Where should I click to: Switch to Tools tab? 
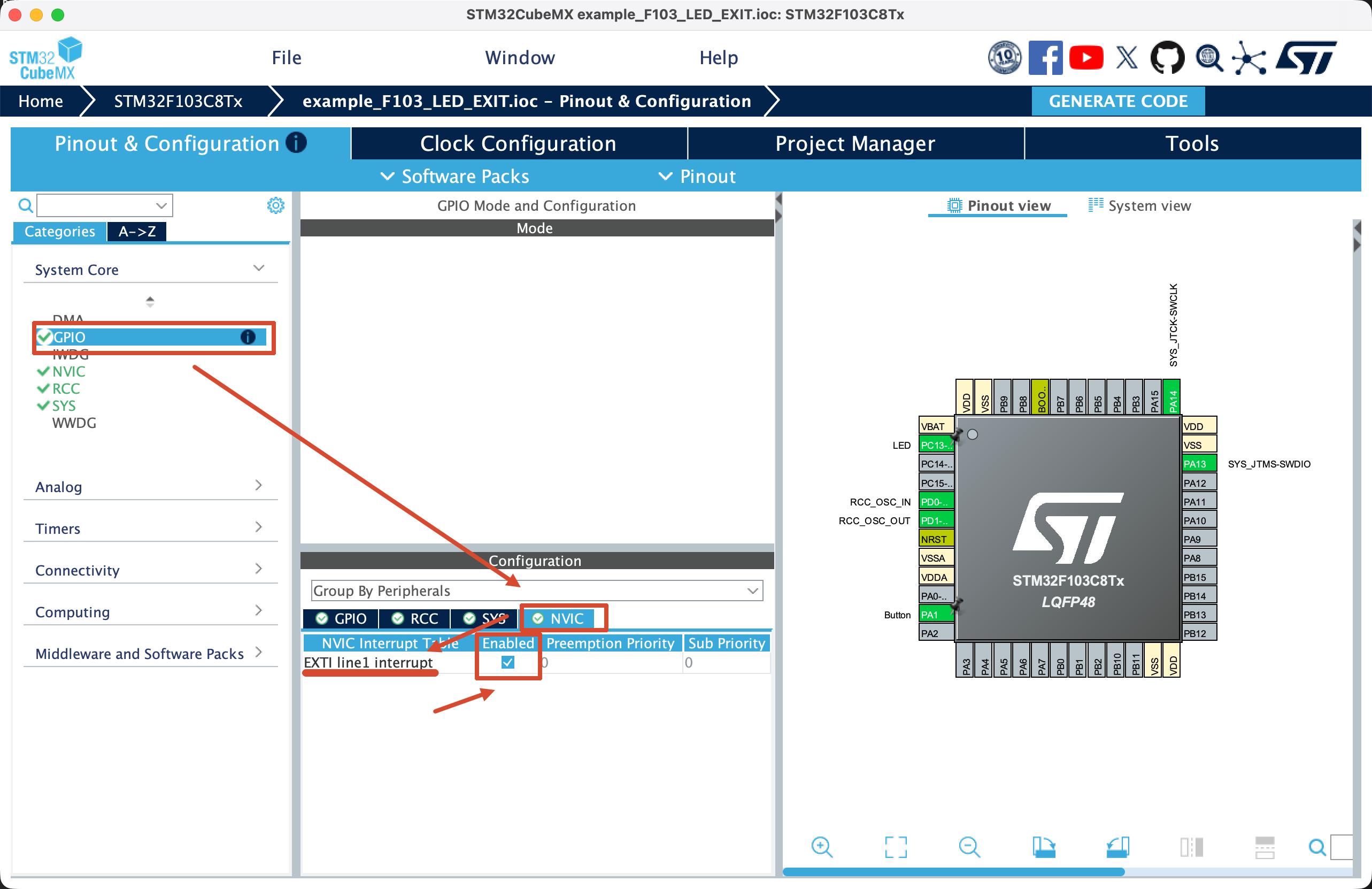point(1192,143)
